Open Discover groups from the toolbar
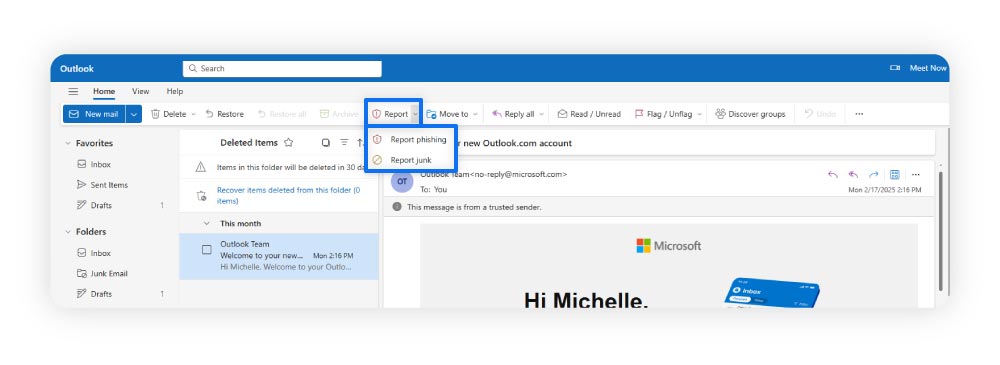 click(x=750, y=114)
